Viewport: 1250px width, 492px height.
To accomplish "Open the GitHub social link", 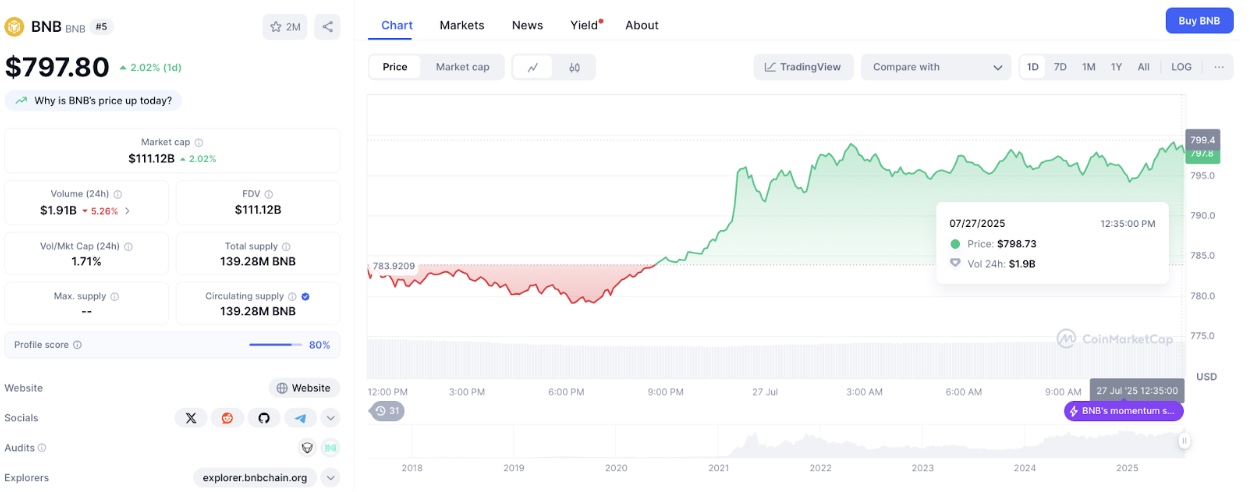I will [263, 418].
